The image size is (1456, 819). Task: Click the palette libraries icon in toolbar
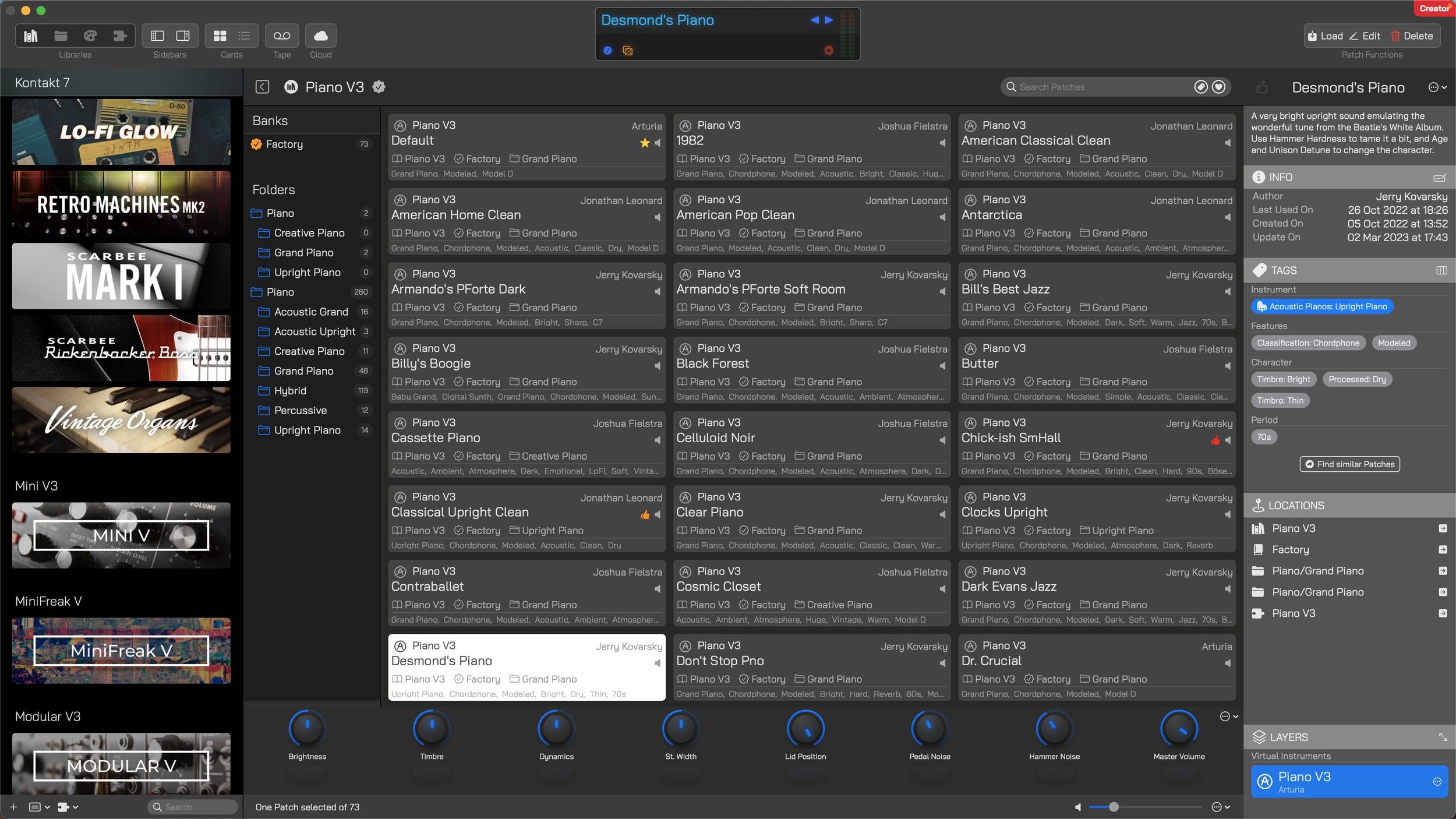[x=90, y=36]
